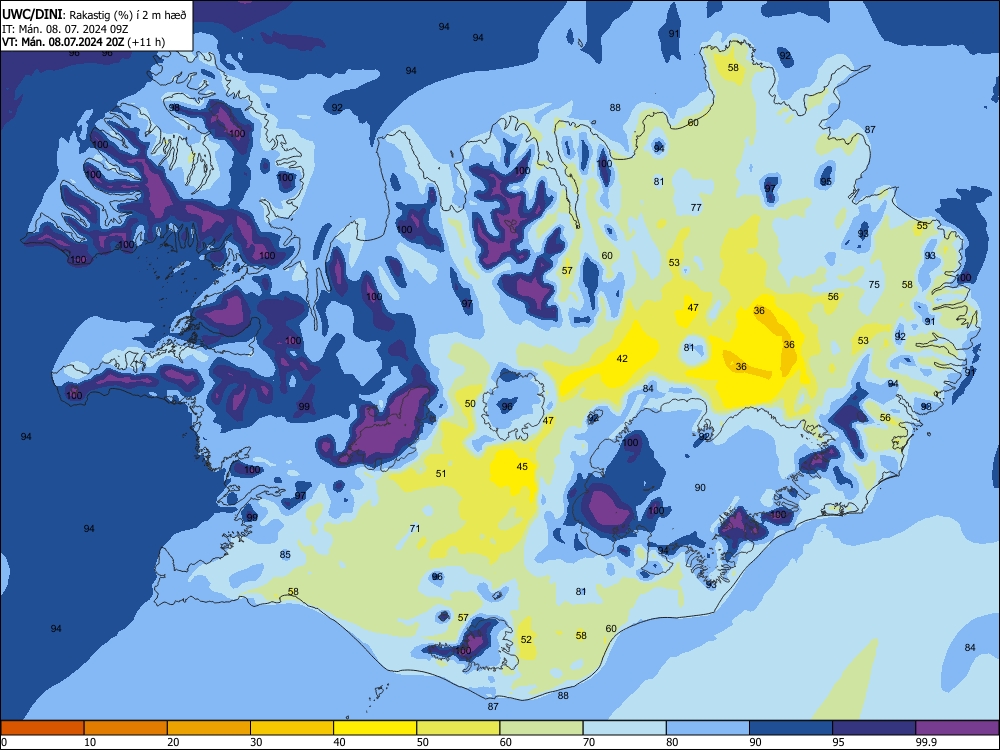Click the pale blue 70–80 legend swatch
The height and width of the screenshot is (750, 1000).
coord(624,728)
